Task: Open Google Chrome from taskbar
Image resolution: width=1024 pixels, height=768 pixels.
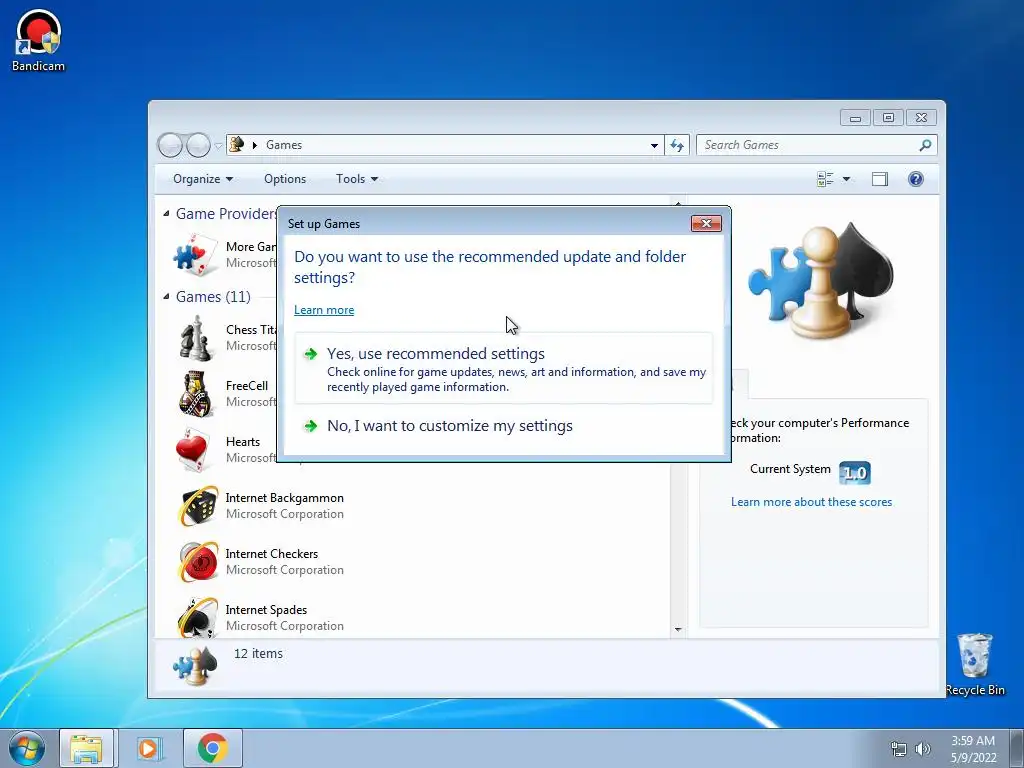Action: 213,749
